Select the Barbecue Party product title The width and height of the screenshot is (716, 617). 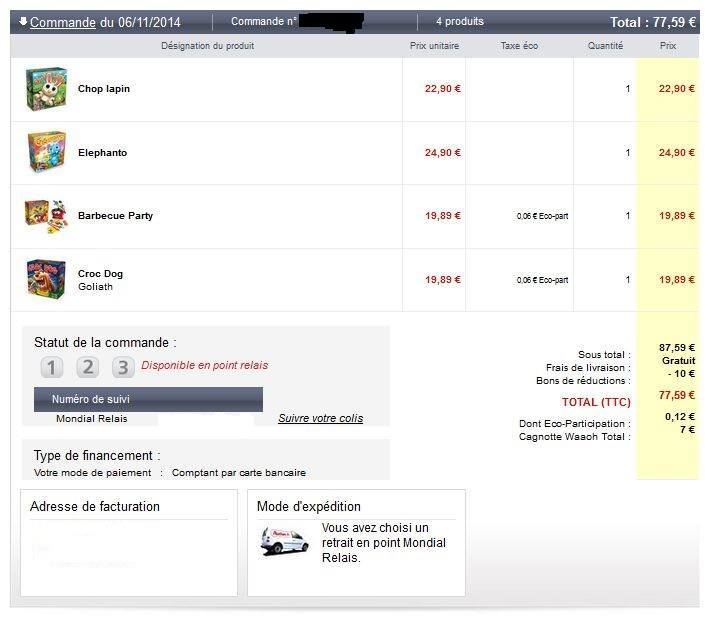[x=115, y=216]
